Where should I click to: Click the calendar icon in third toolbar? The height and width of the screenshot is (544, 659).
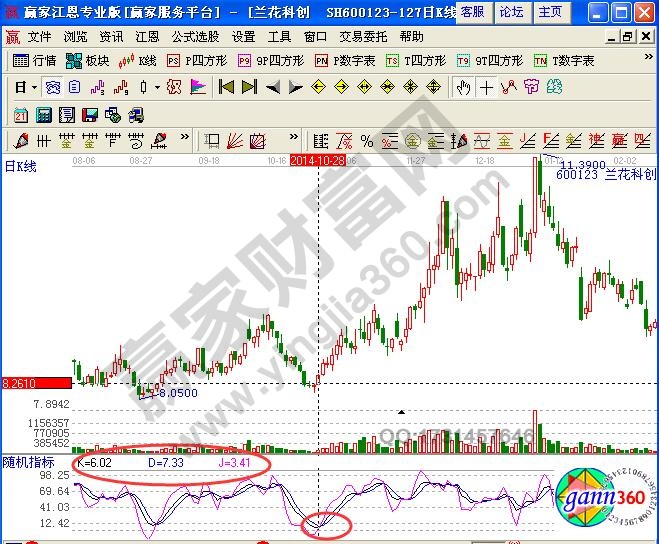(21, 114)
